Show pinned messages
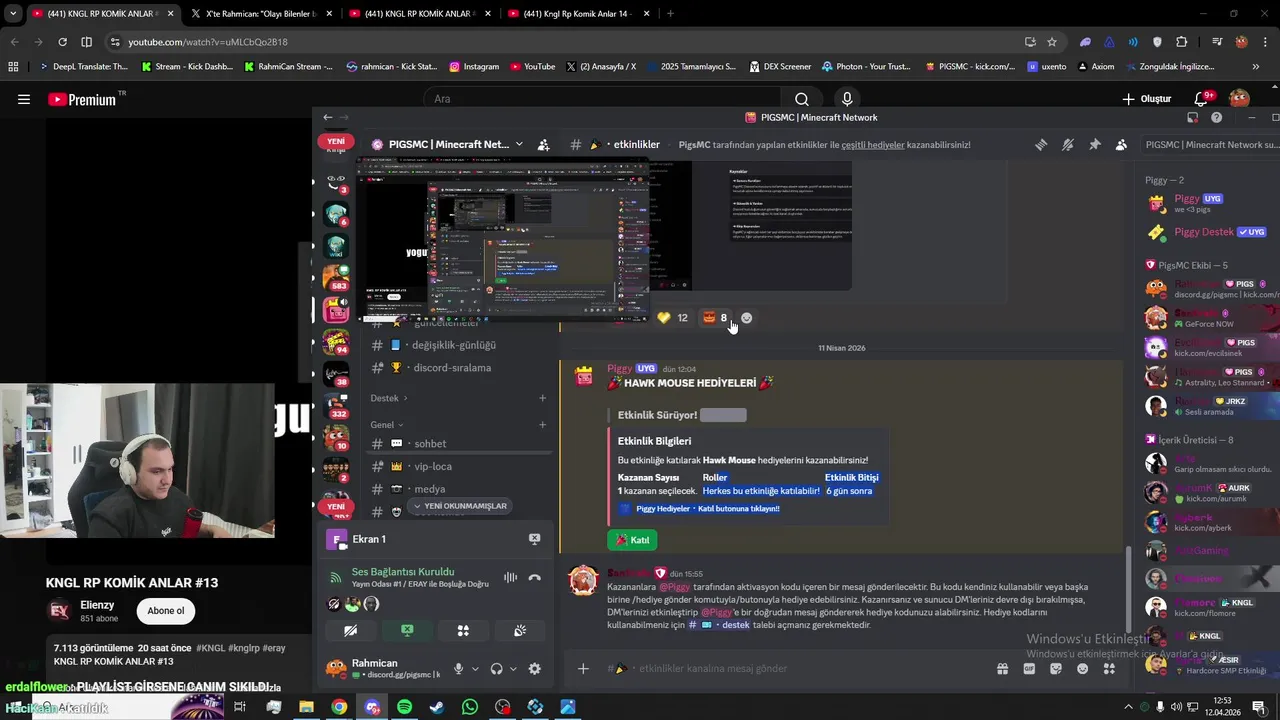This screenshot has width=1280, height=720. pos(1095,145)
